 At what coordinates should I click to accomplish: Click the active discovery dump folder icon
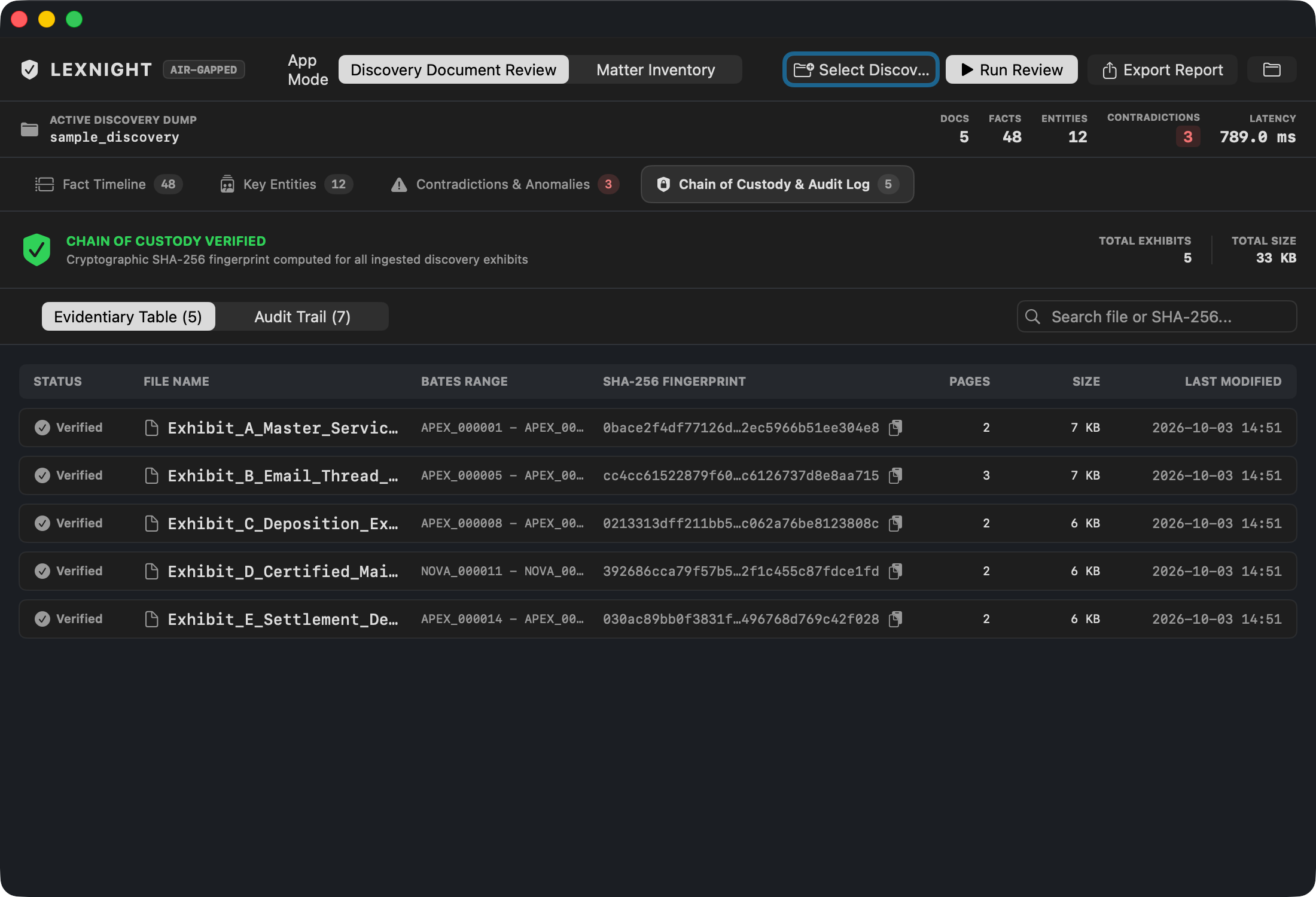click(x=29, y=129)
